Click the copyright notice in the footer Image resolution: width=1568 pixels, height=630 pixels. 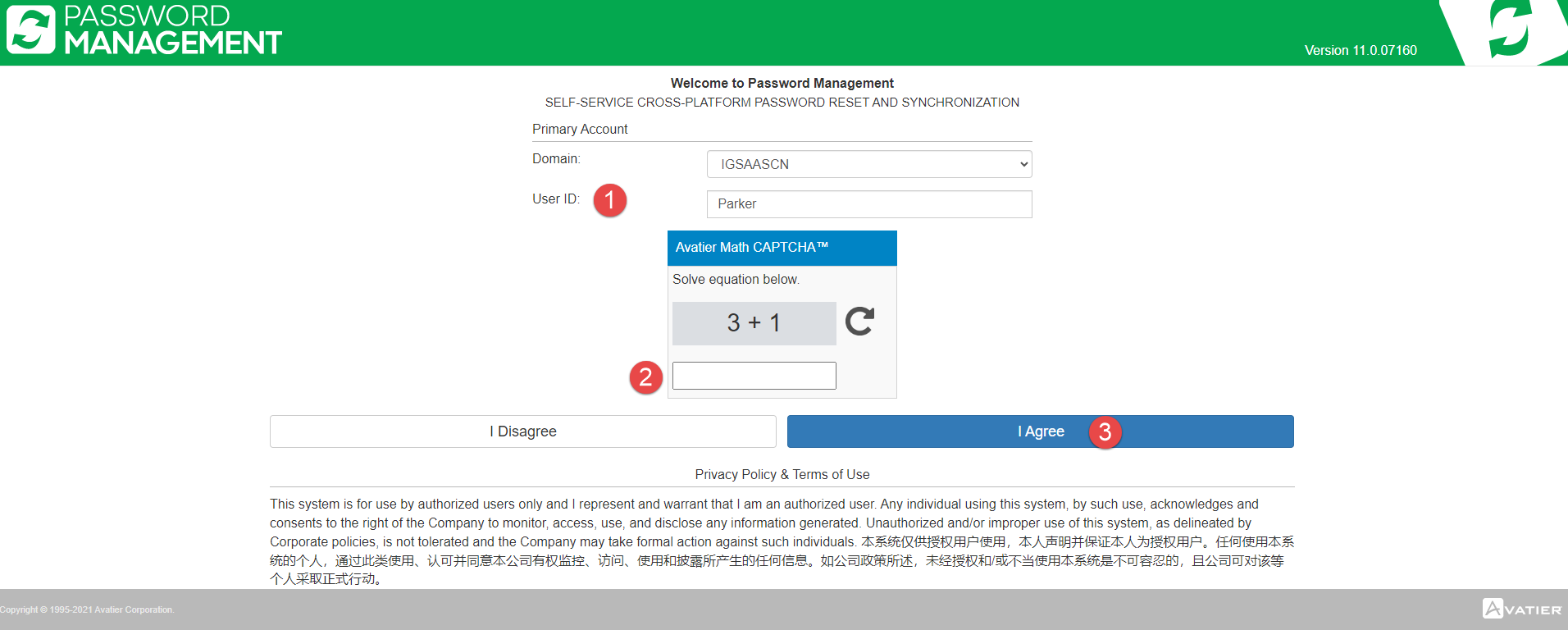point(87,609)
